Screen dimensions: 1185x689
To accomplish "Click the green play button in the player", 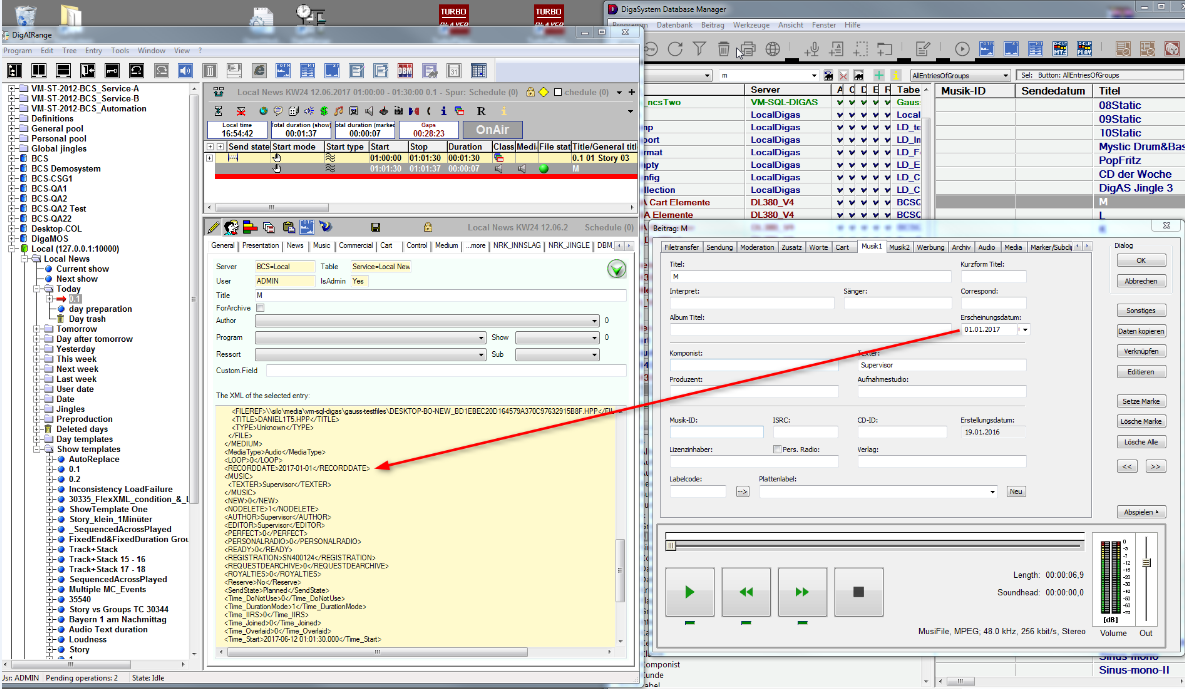I will [x=690, y=592].
